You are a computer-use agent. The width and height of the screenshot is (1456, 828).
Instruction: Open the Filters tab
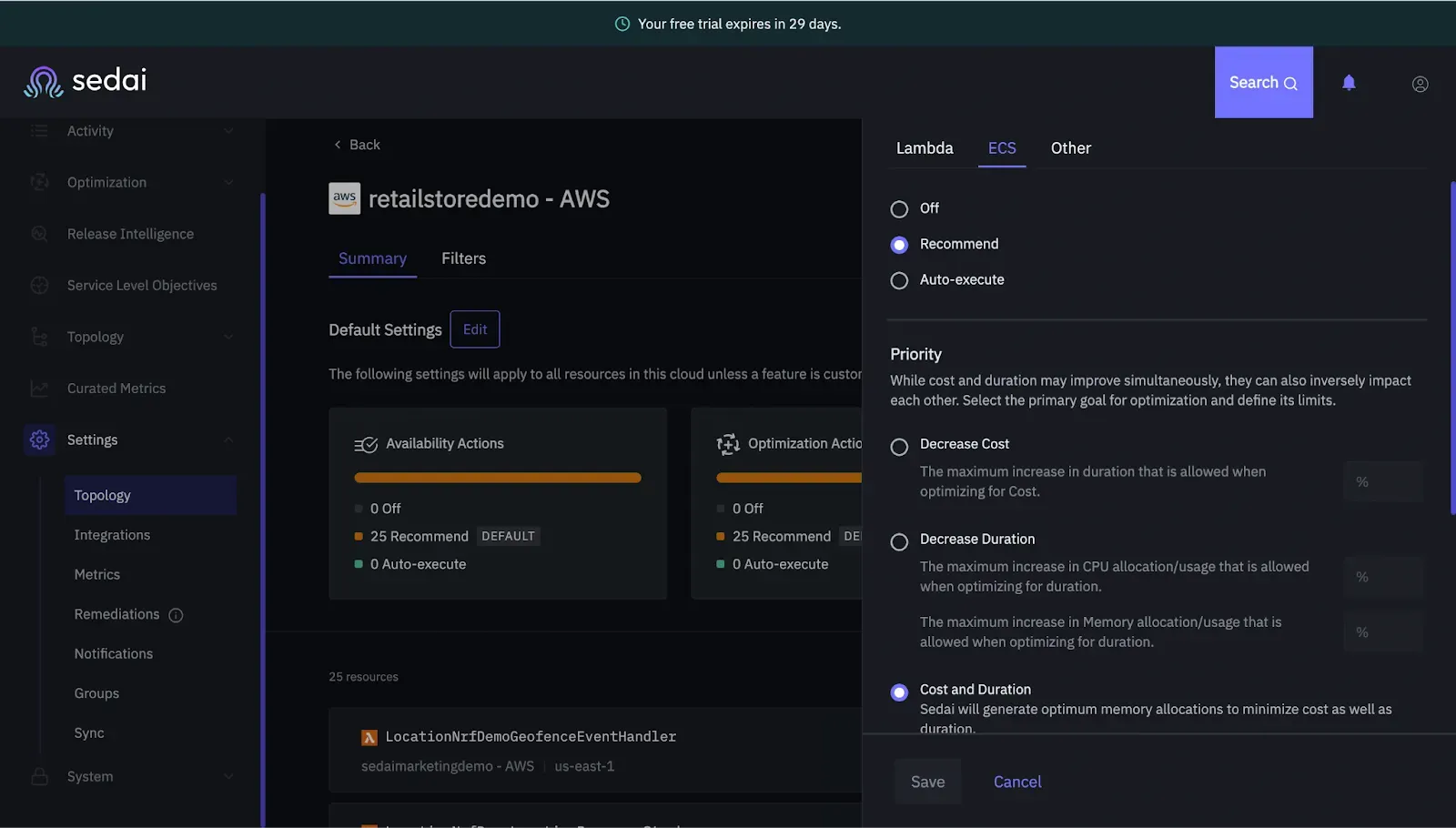coord(464,258)
